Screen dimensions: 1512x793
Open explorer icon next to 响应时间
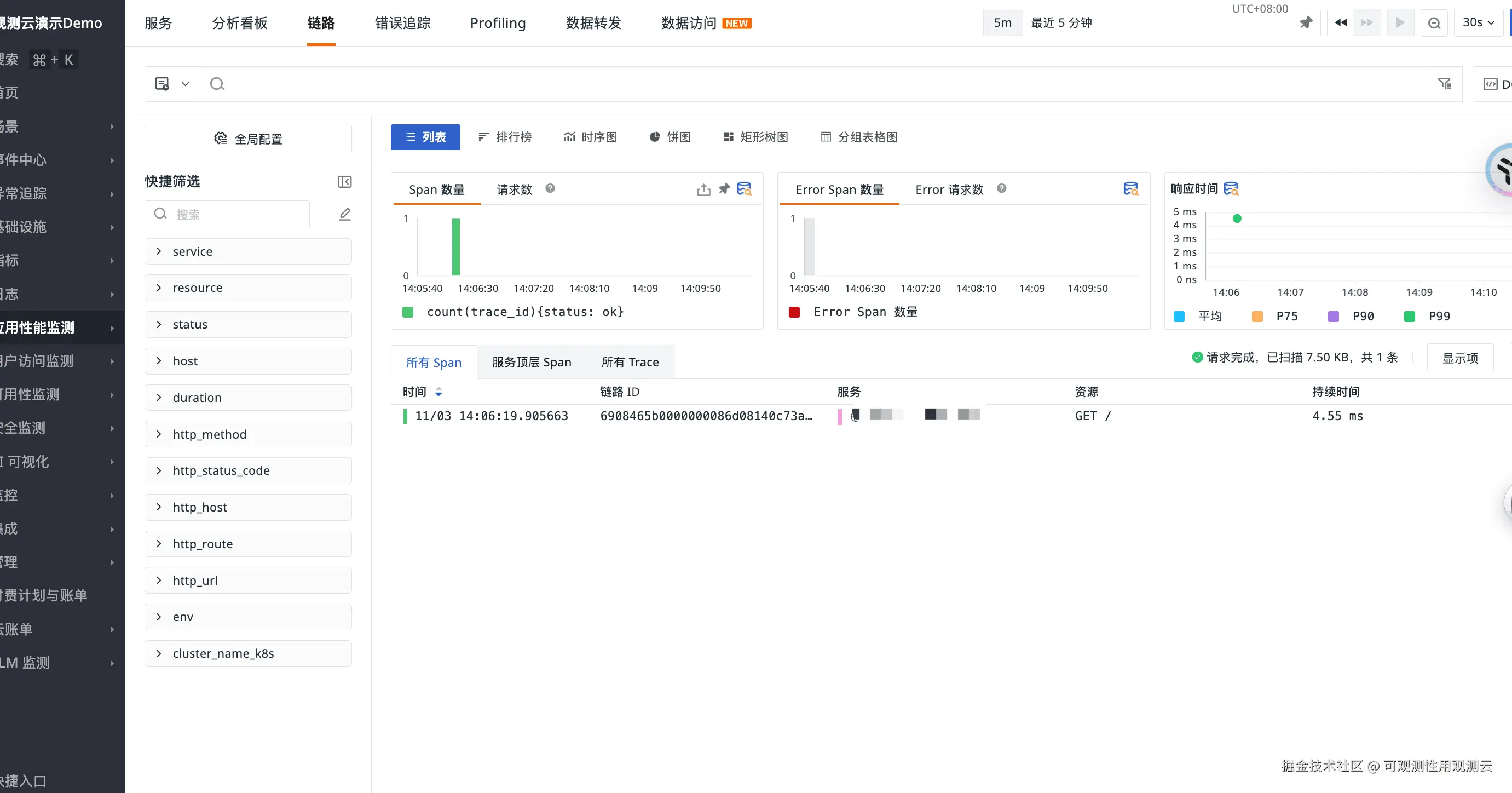1231,188
